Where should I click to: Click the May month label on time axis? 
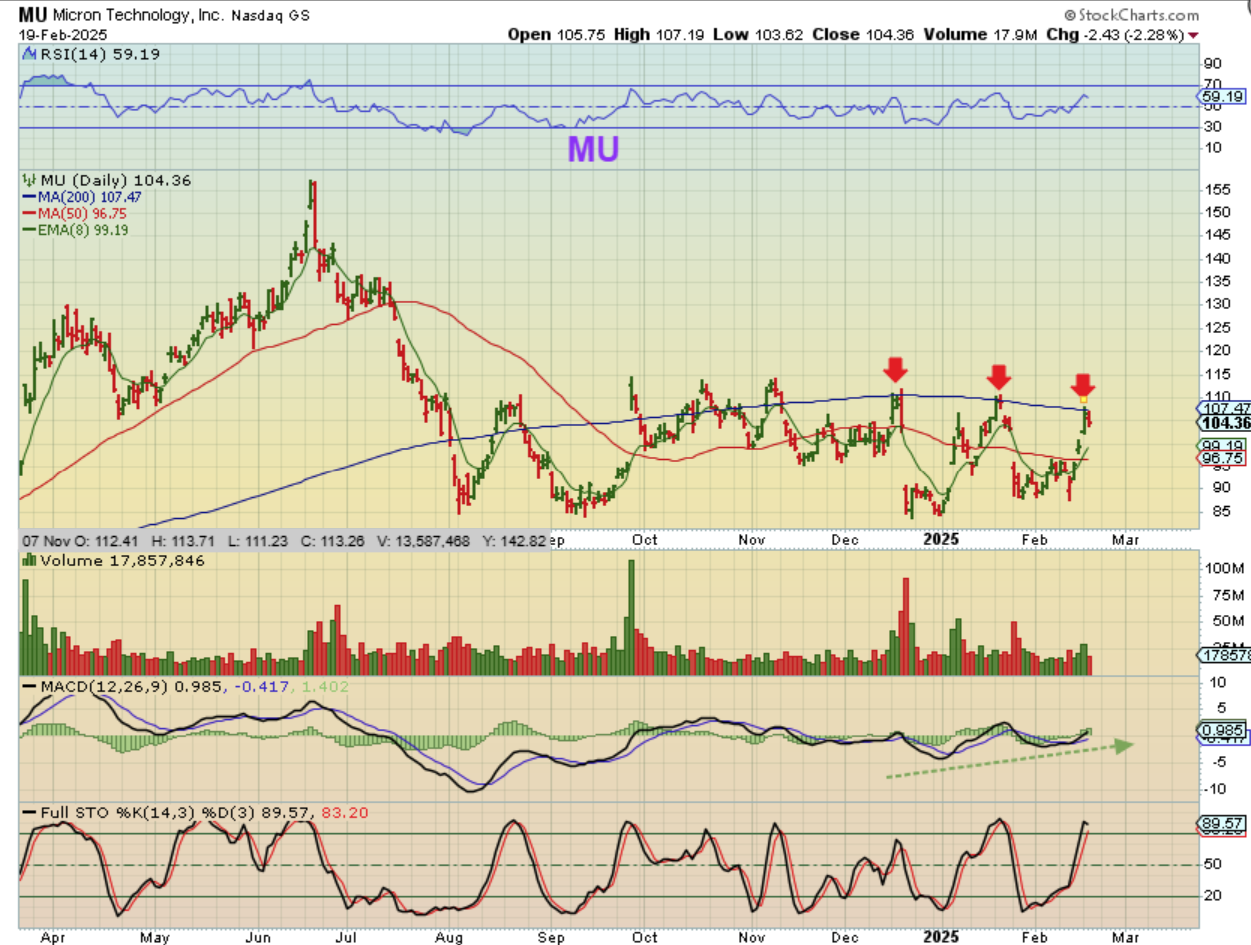point(155,937)
